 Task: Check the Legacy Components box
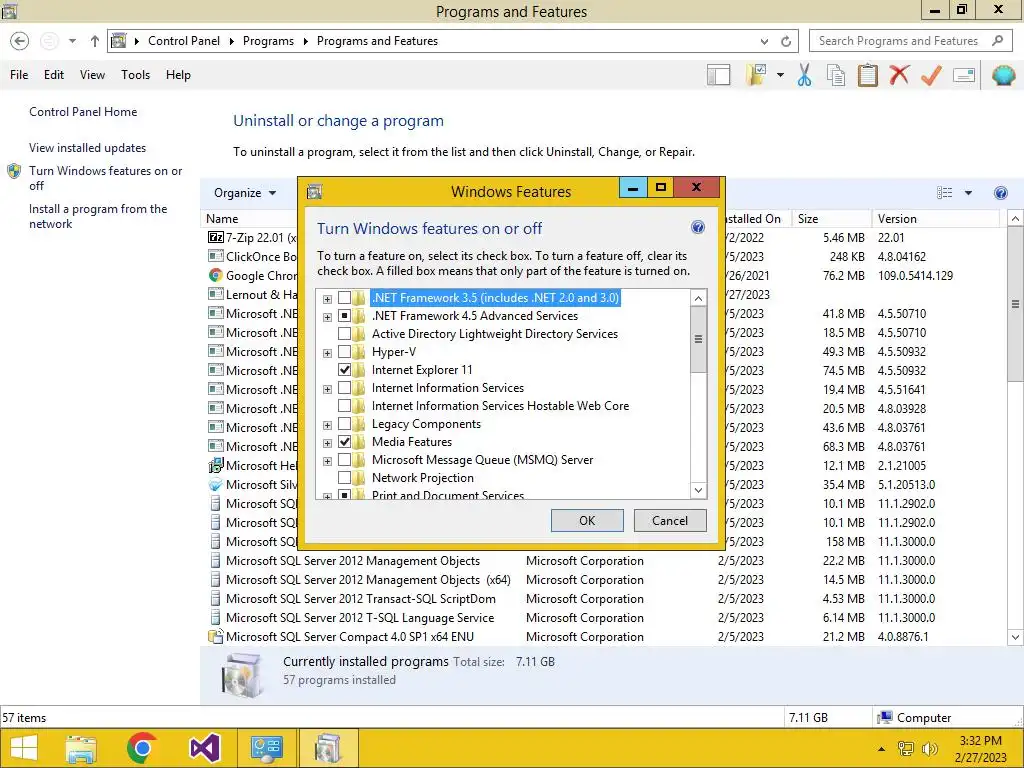[344, 424]
